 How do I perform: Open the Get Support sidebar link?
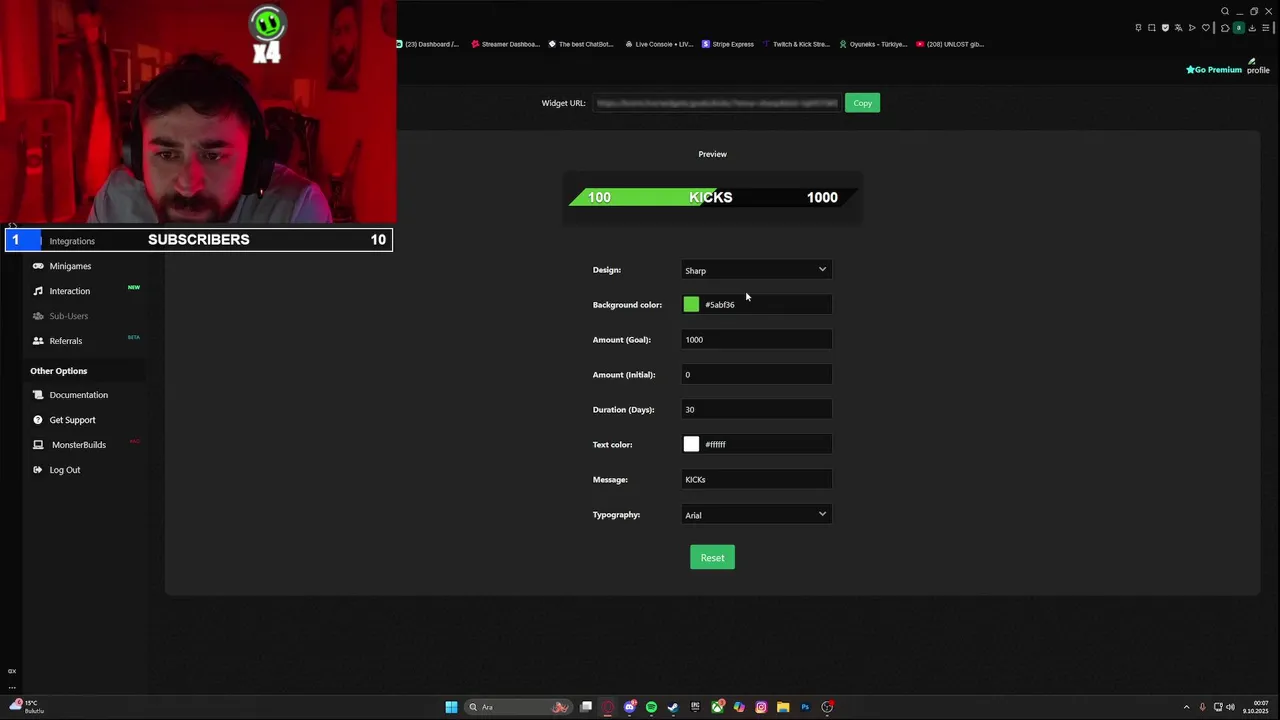(73, 420)
